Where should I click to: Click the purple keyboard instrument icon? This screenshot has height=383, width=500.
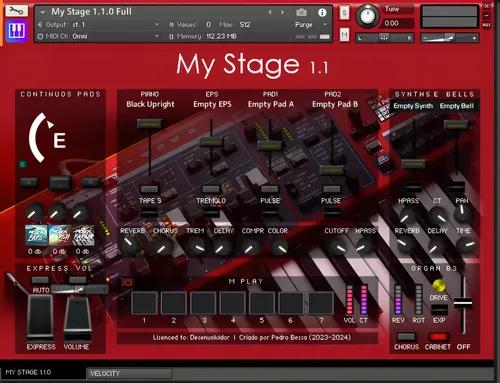tap(16, 31)
